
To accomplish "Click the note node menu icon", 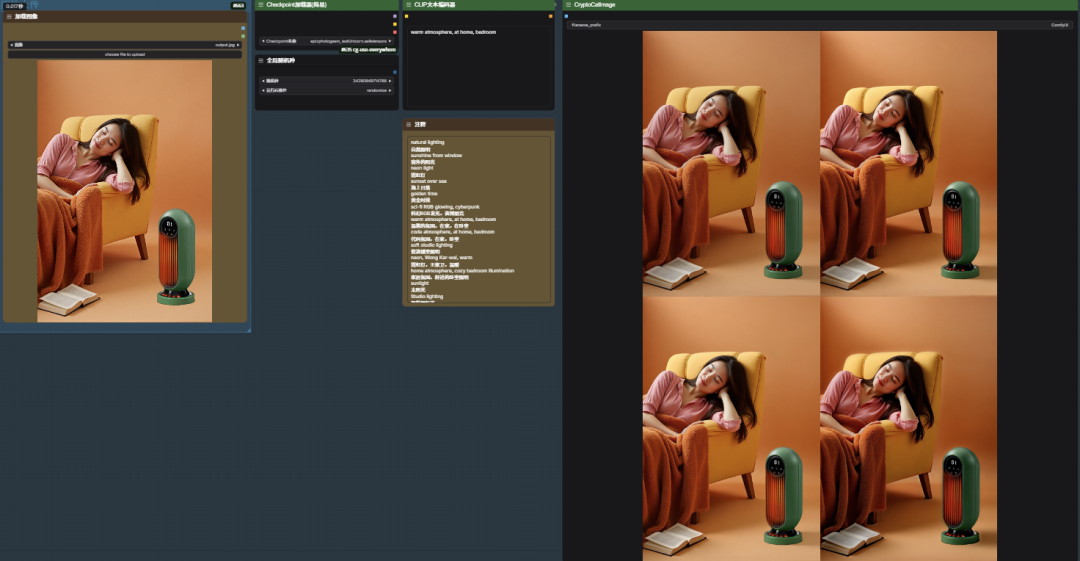I will click(408, 125).
